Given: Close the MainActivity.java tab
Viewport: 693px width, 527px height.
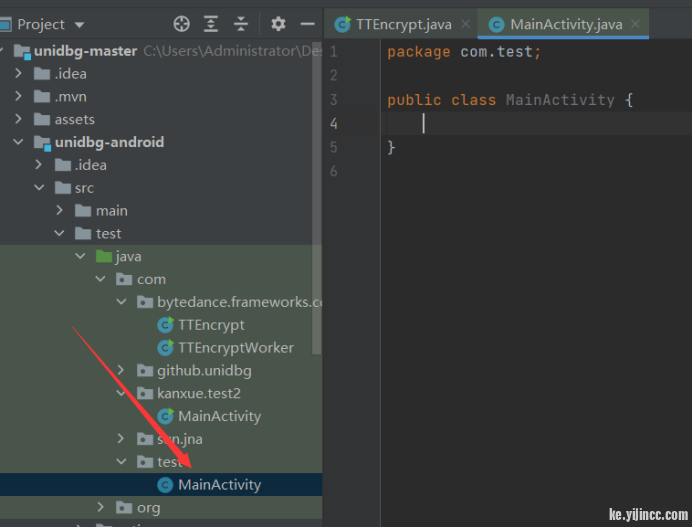Looking at the screenshot, I should 636,24.
